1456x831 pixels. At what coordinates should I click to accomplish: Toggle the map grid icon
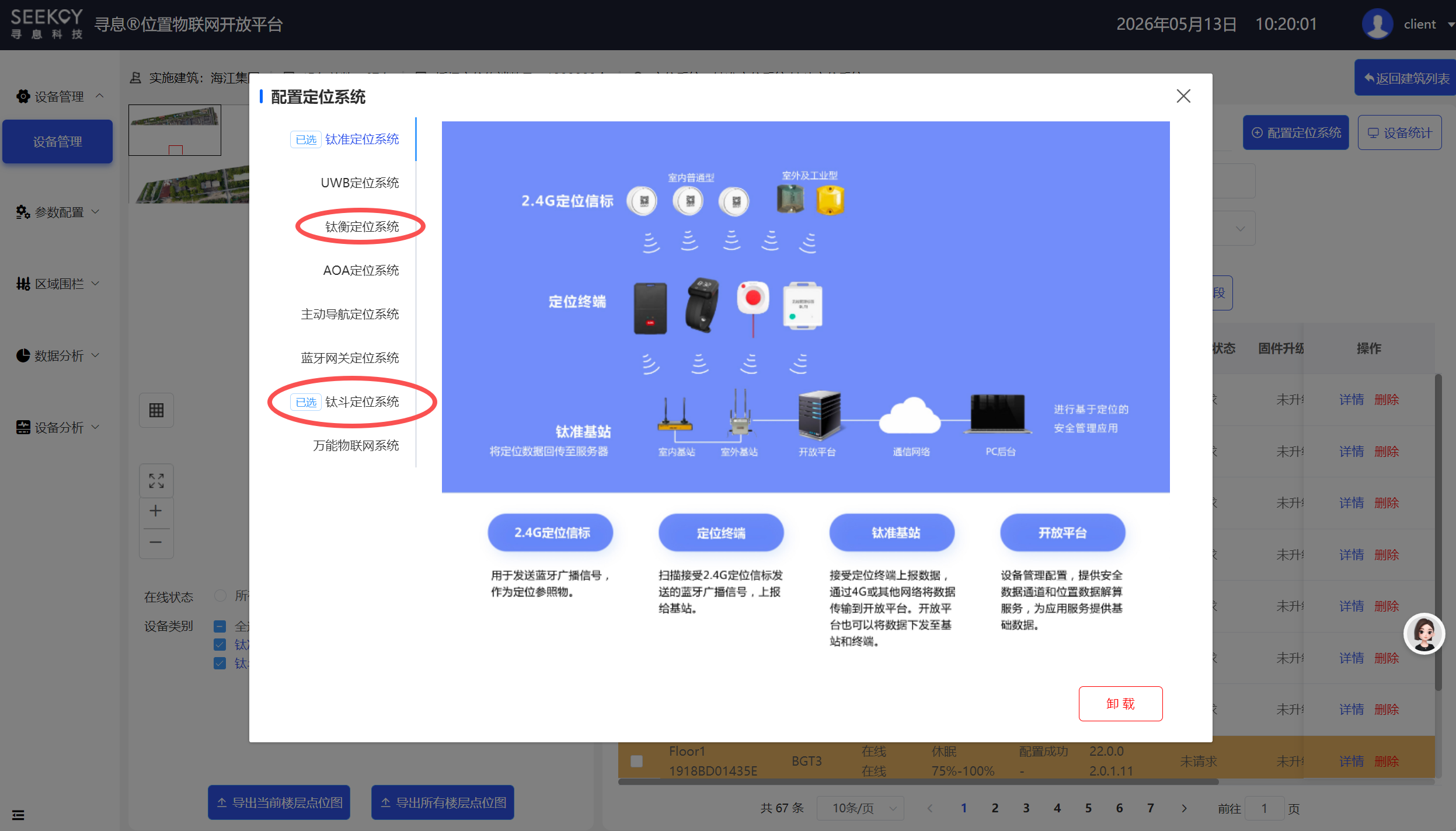[156, 410]
